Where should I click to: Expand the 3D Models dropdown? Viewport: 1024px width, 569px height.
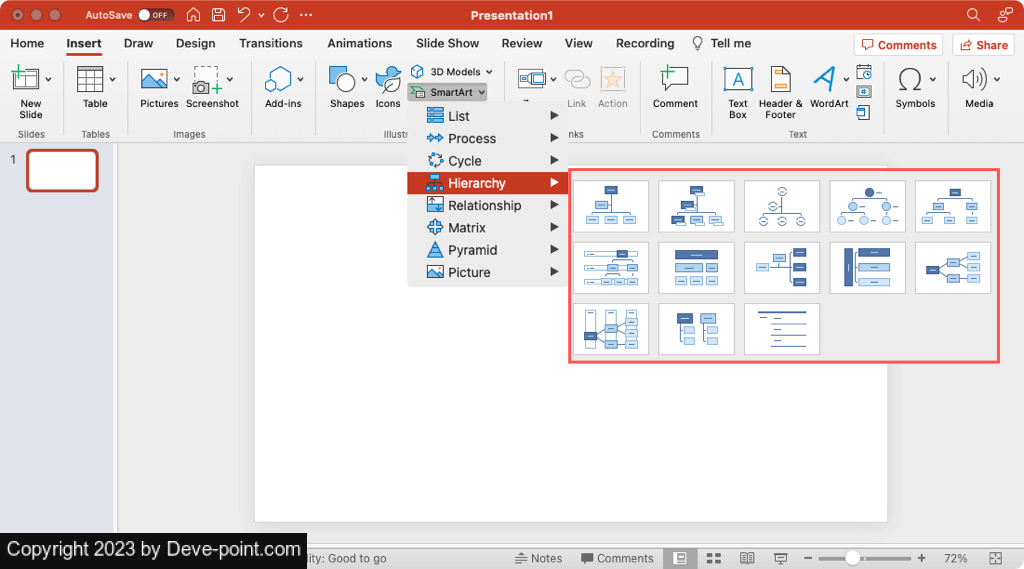click(x=488, y=72)
